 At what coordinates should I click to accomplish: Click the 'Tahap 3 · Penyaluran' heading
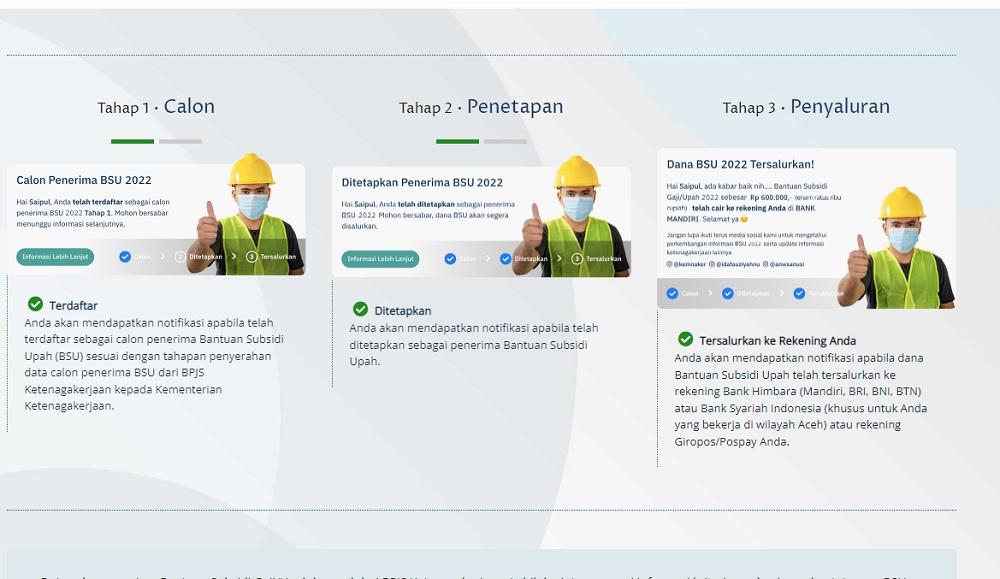(806, 106)
